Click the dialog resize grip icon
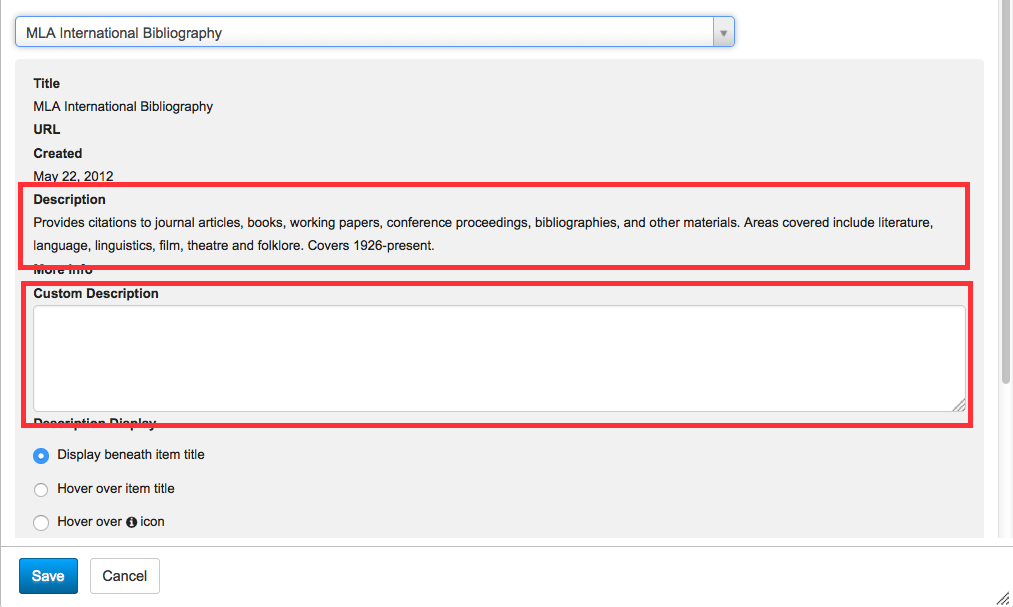 click(1002, 598)
